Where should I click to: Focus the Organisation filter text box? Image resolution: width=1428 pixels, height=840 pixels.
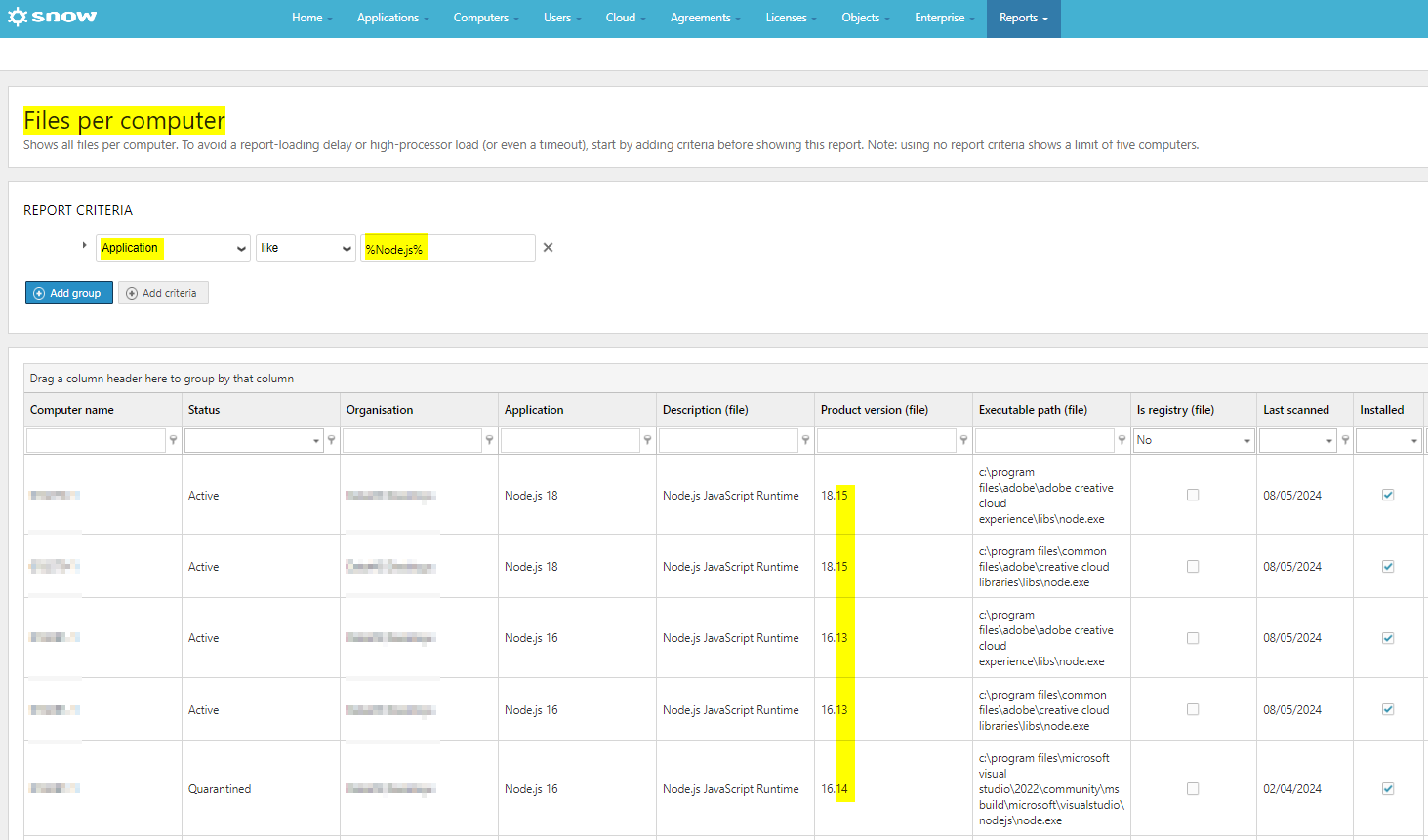pyautogui.click(x=412, y=441)
